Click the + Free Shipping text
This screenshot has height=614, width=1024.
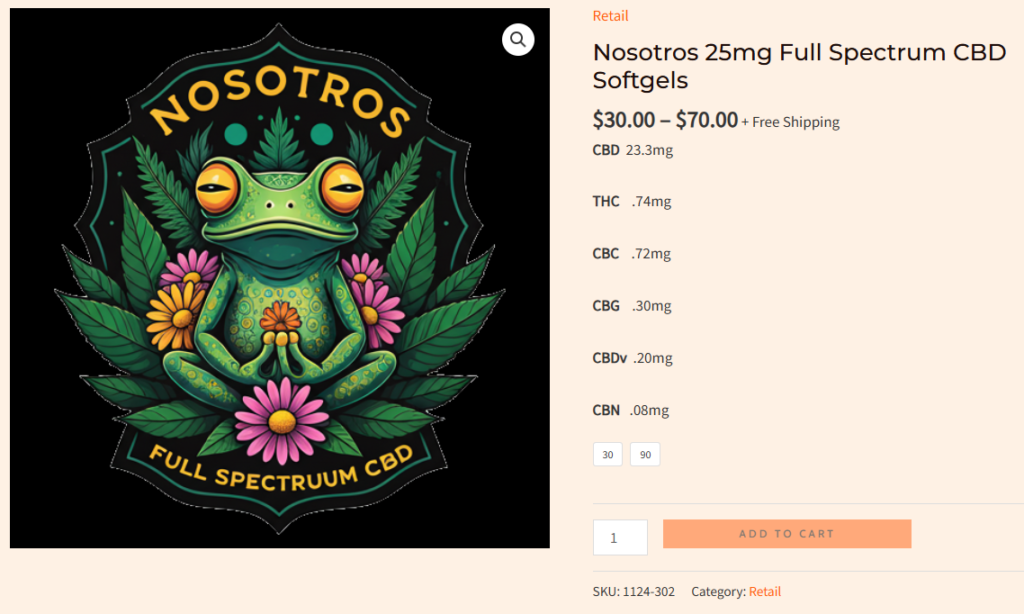[790, 122]
